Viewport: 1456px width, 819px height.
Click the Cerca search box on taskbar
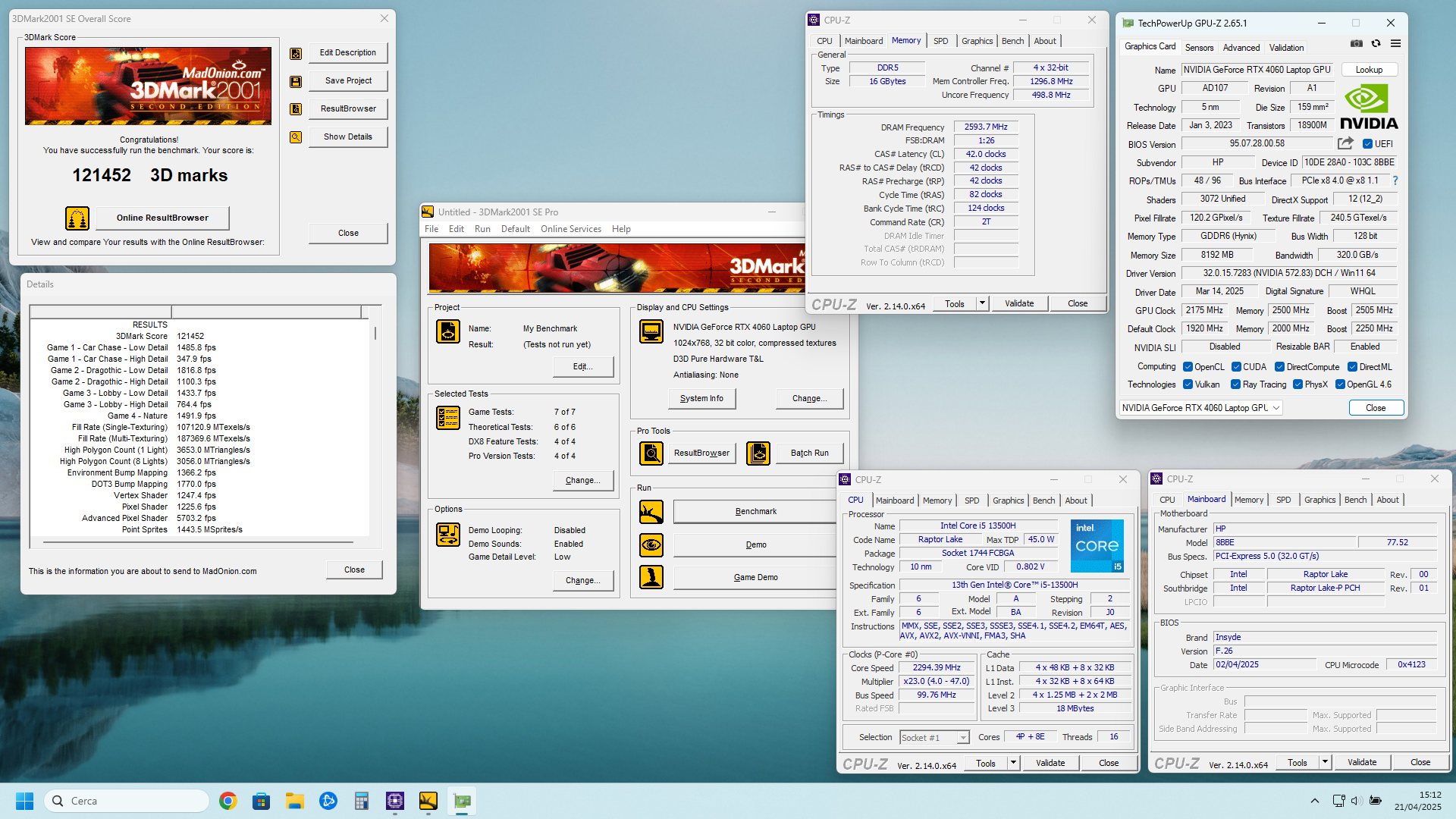pos(127,801)
